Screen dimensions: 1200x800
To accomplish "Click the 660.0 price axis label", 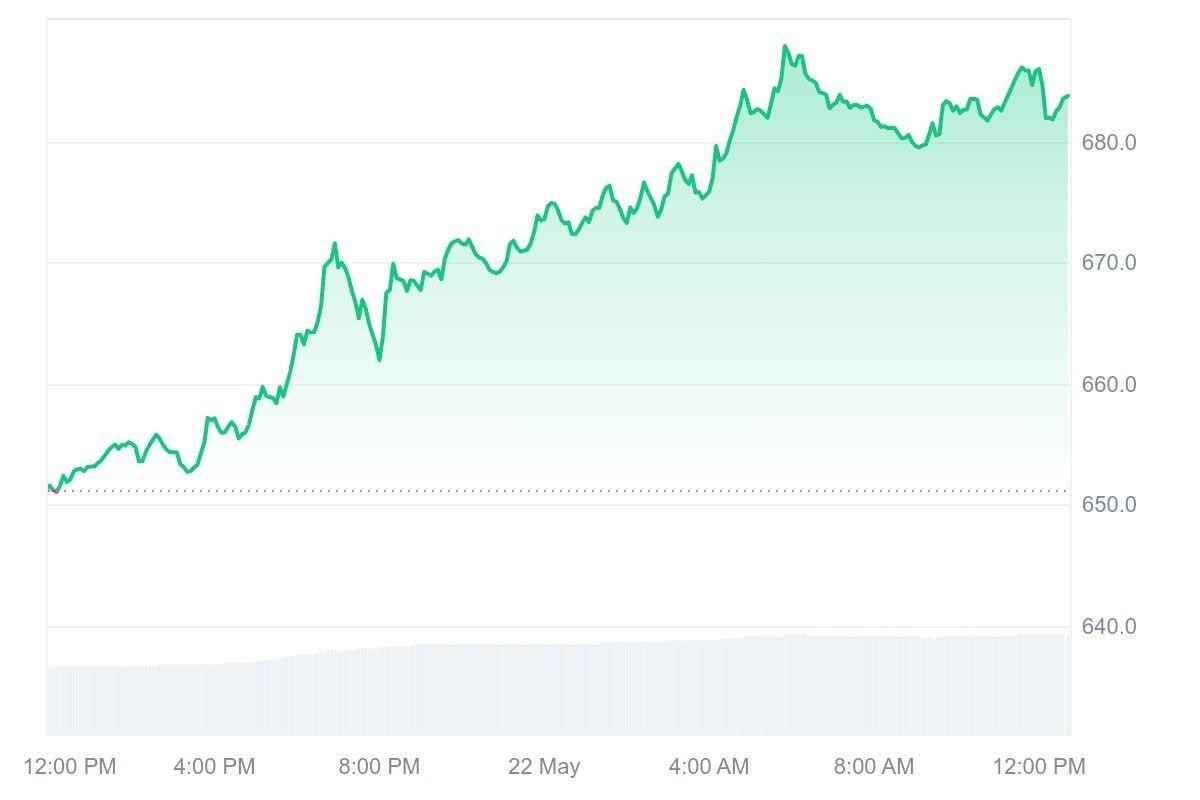I will point(1109,385).
